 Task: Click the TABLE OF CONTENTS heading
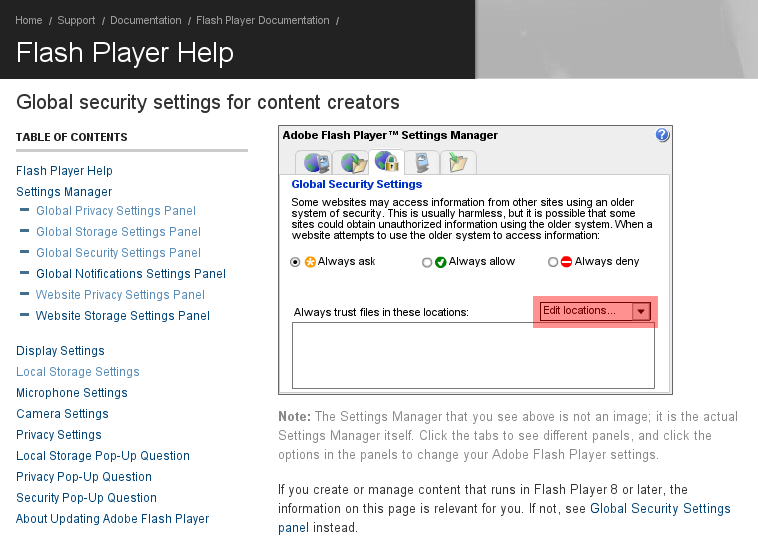coord(72,137)
